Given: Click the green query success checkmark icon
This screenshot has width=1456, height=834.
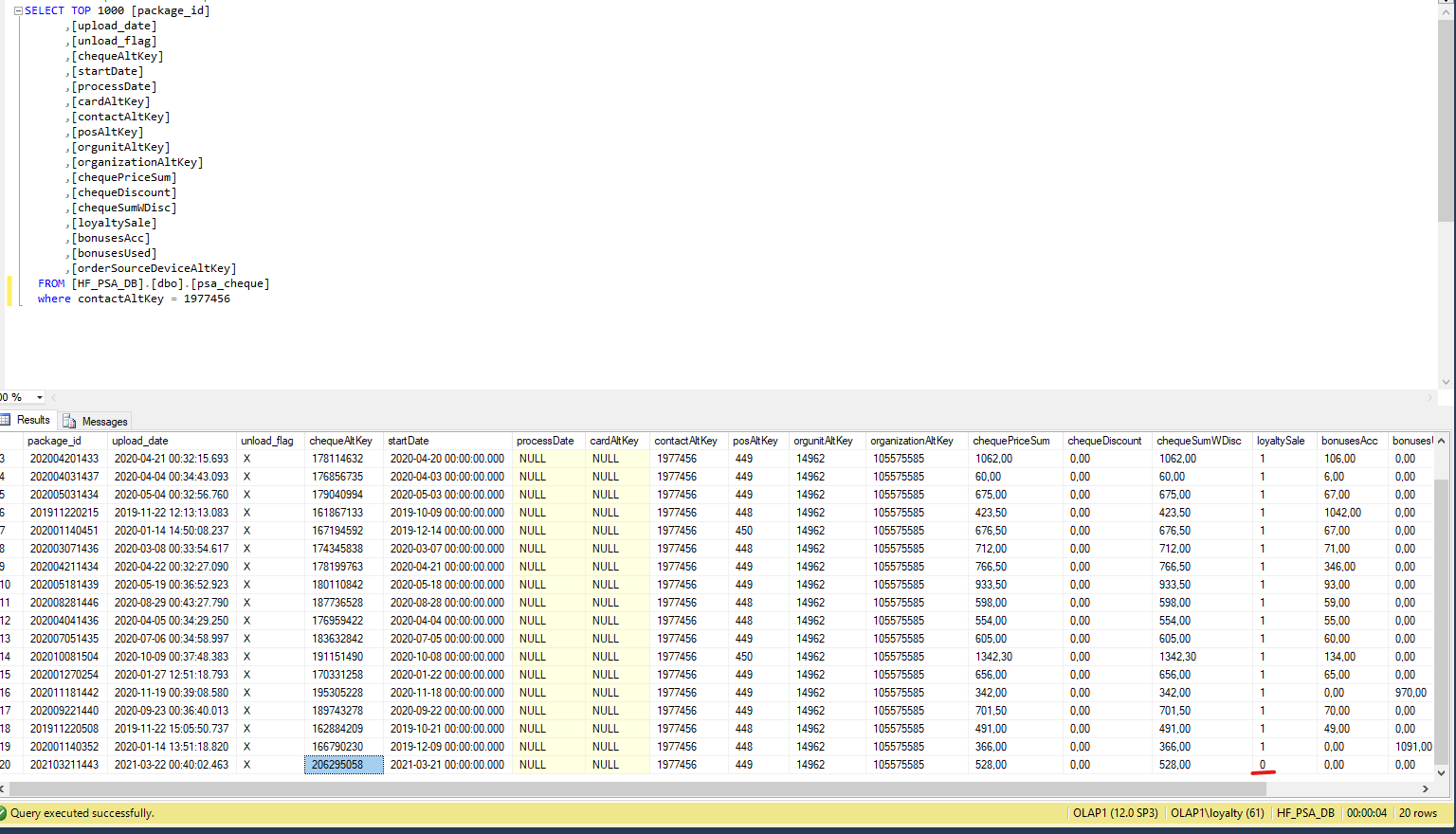Looking at the screenshot, I should tap(3, 813).
